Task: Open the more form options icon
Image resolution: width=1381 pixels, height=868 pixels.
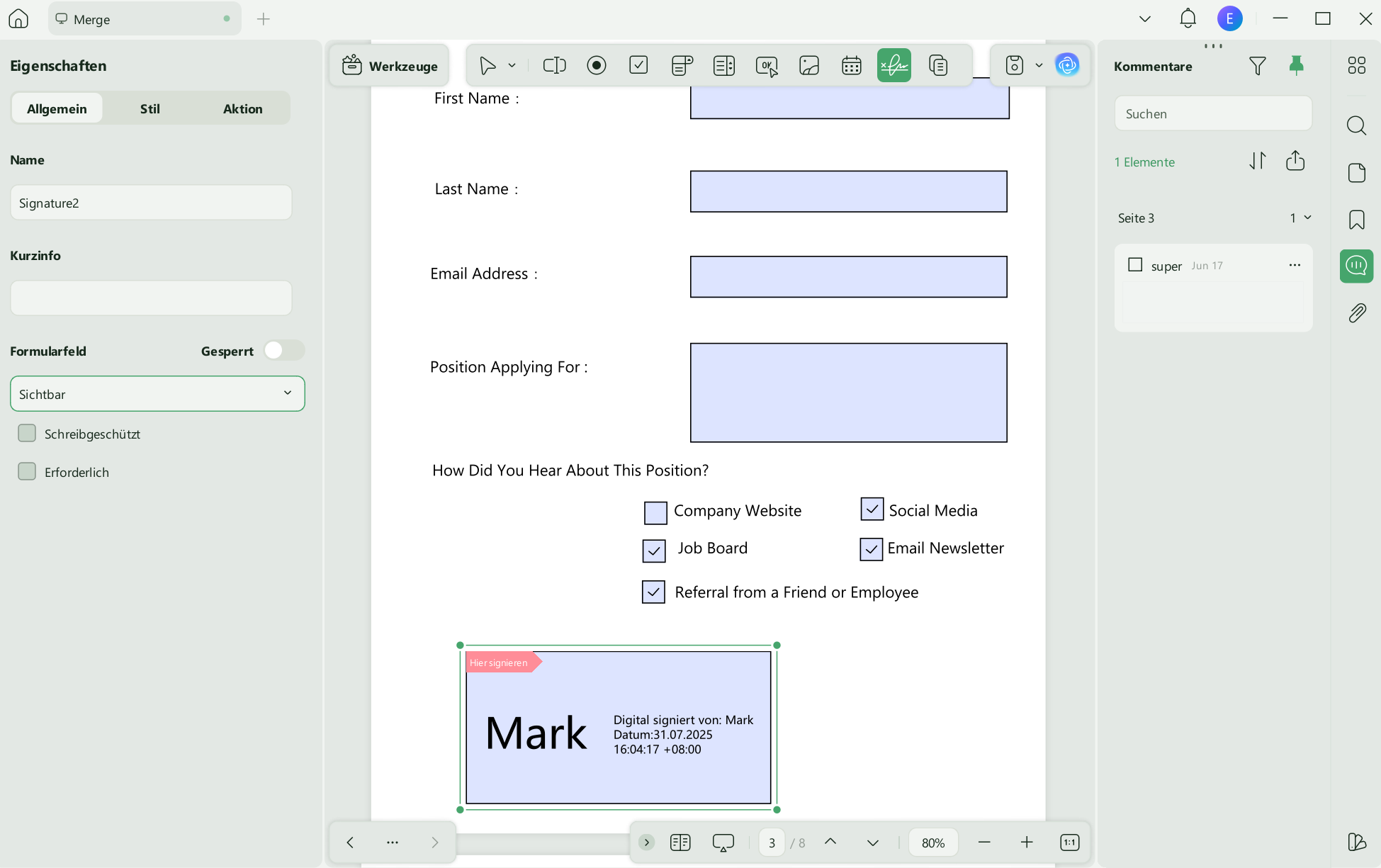Action: point(938,66)
